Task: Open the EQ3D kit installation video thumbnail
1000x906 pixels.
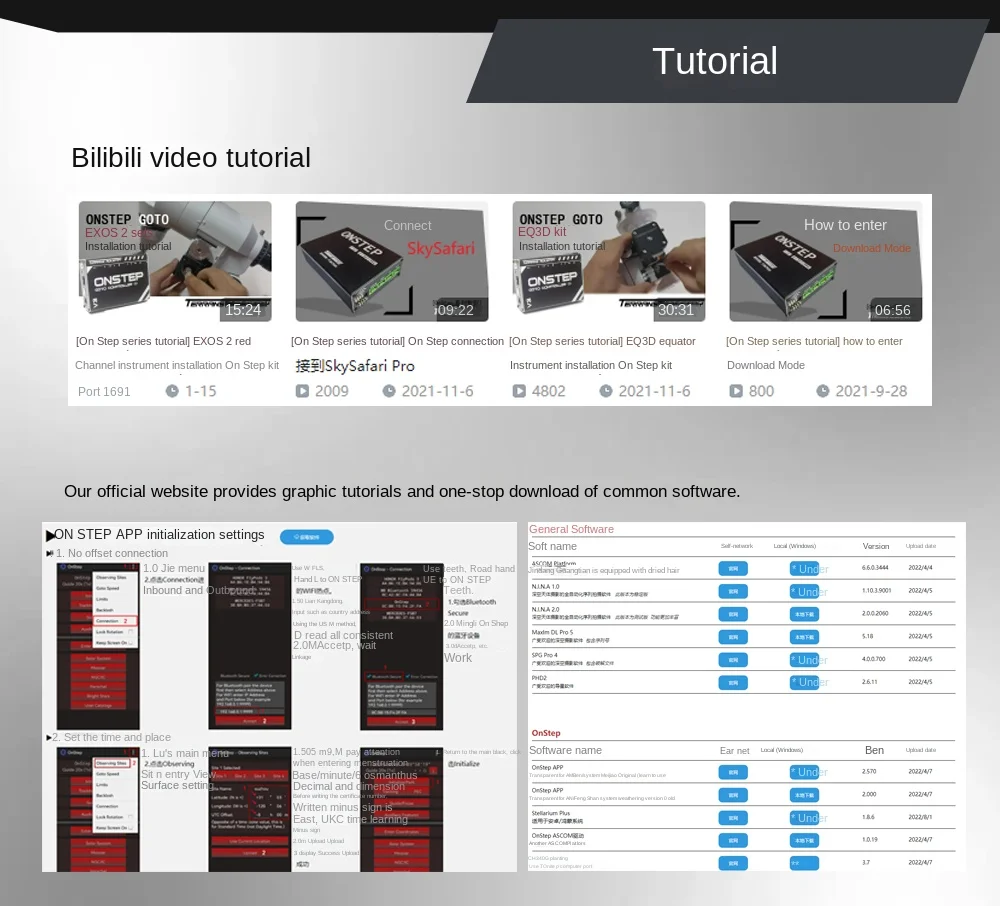Action: (608, 261)
